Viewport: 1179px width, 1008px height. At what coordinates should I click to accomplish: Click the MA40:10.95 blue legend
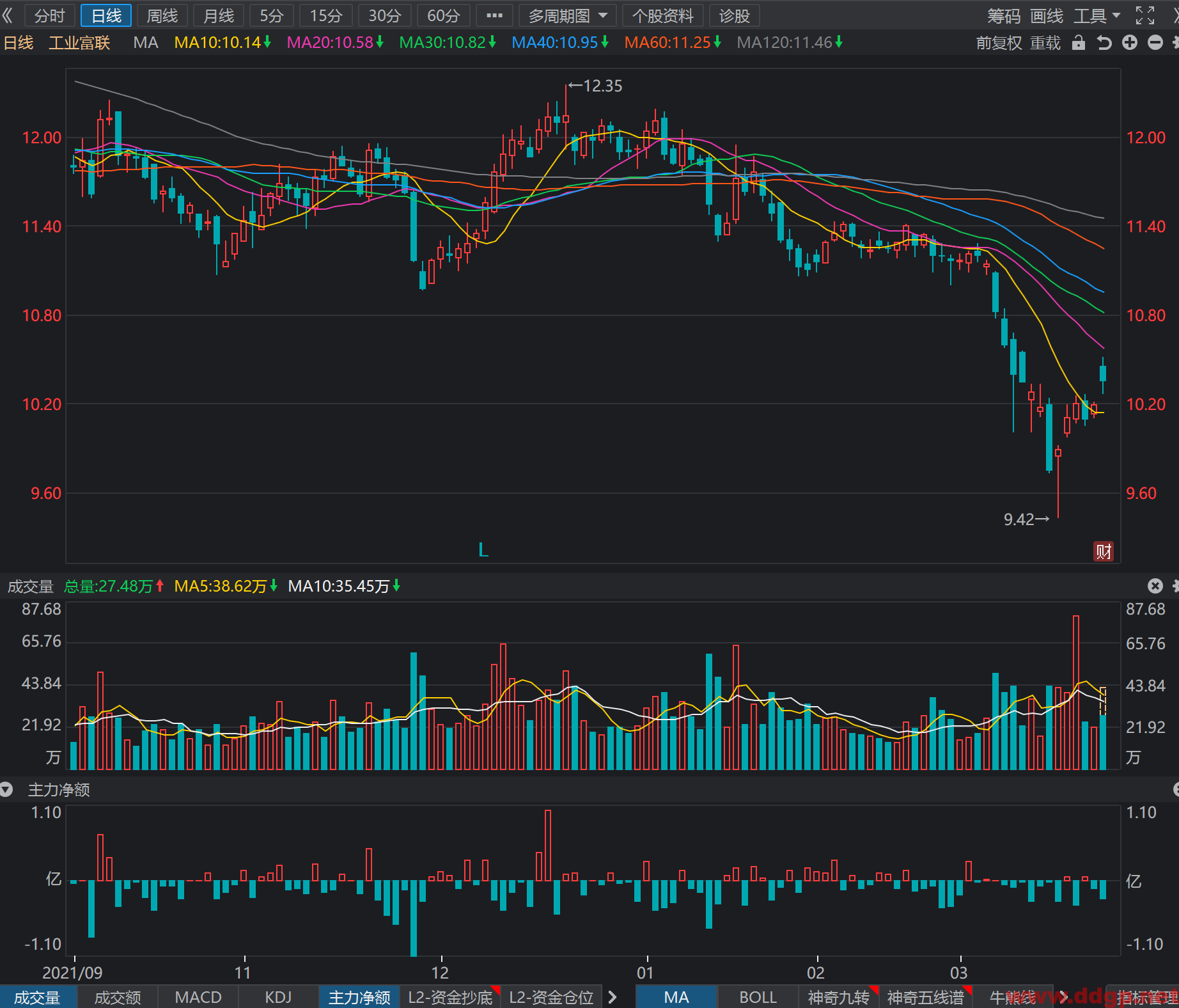tap(560, 43)
